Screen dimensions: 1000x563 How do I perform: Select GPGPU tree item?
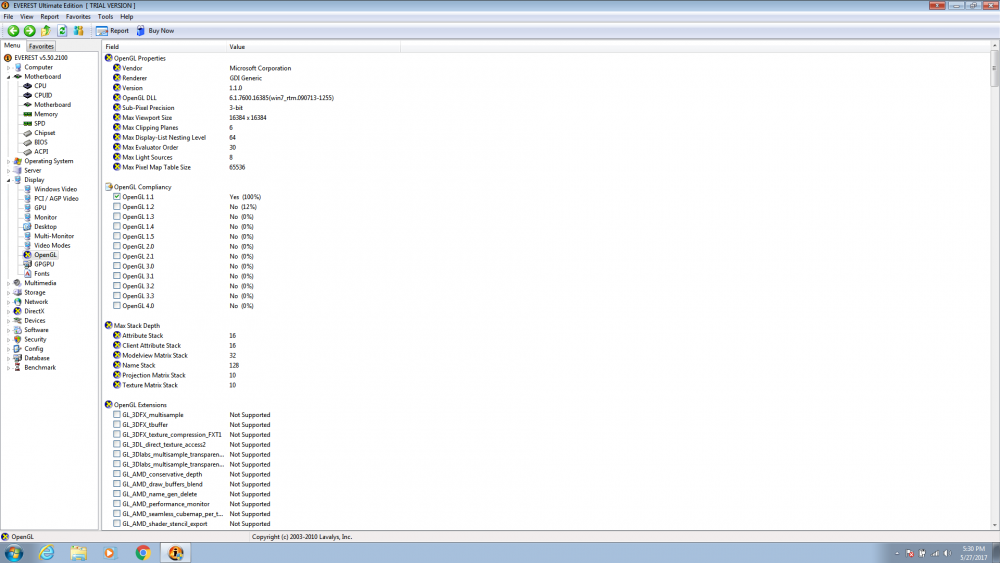44,264
